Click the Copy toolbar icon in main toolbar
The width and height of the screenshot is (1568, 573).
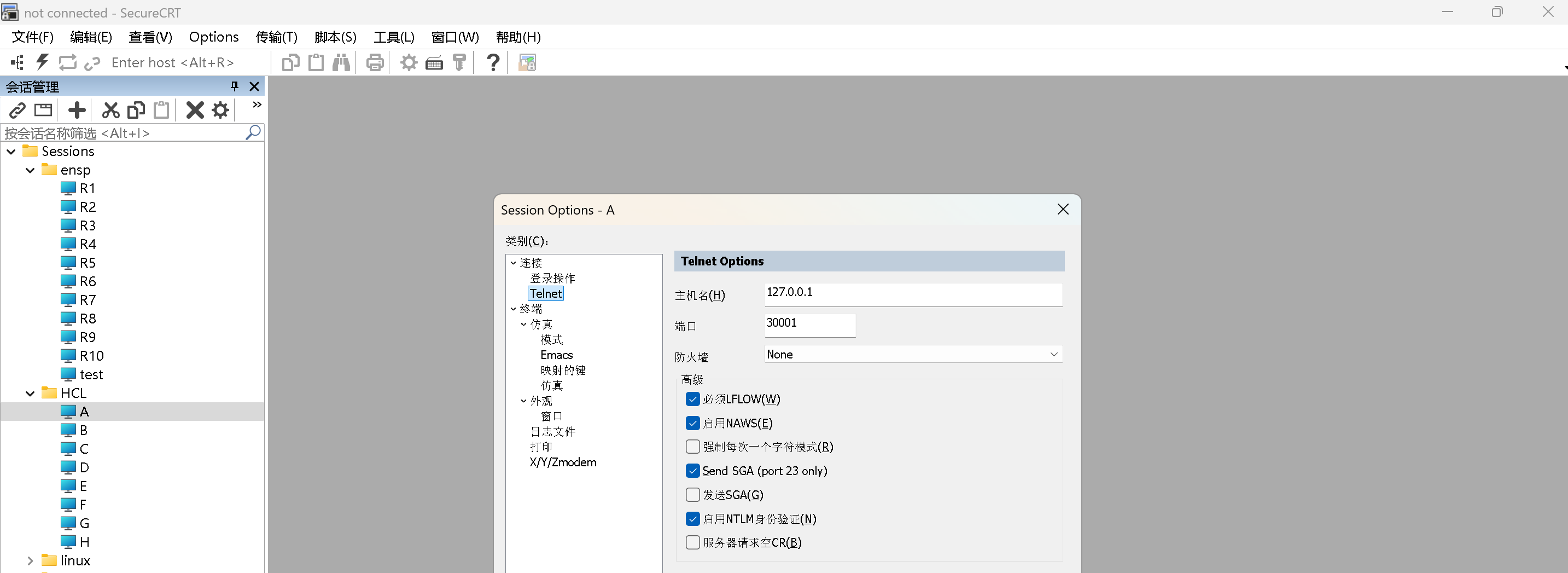pyautogui.click(x=290, y=62)
